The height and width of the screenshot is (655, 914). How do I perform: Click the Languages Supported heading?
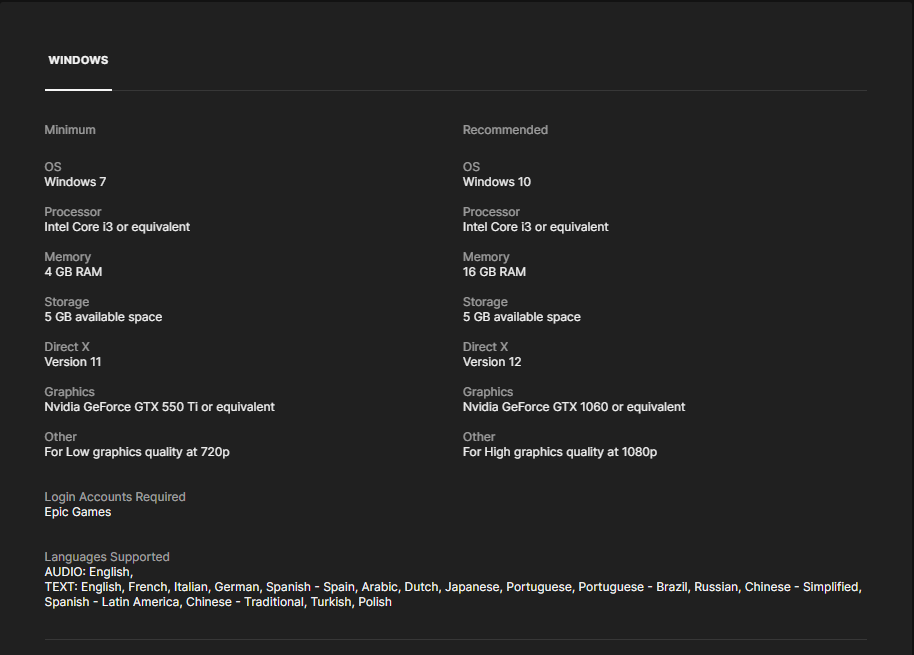coord(107,557)
